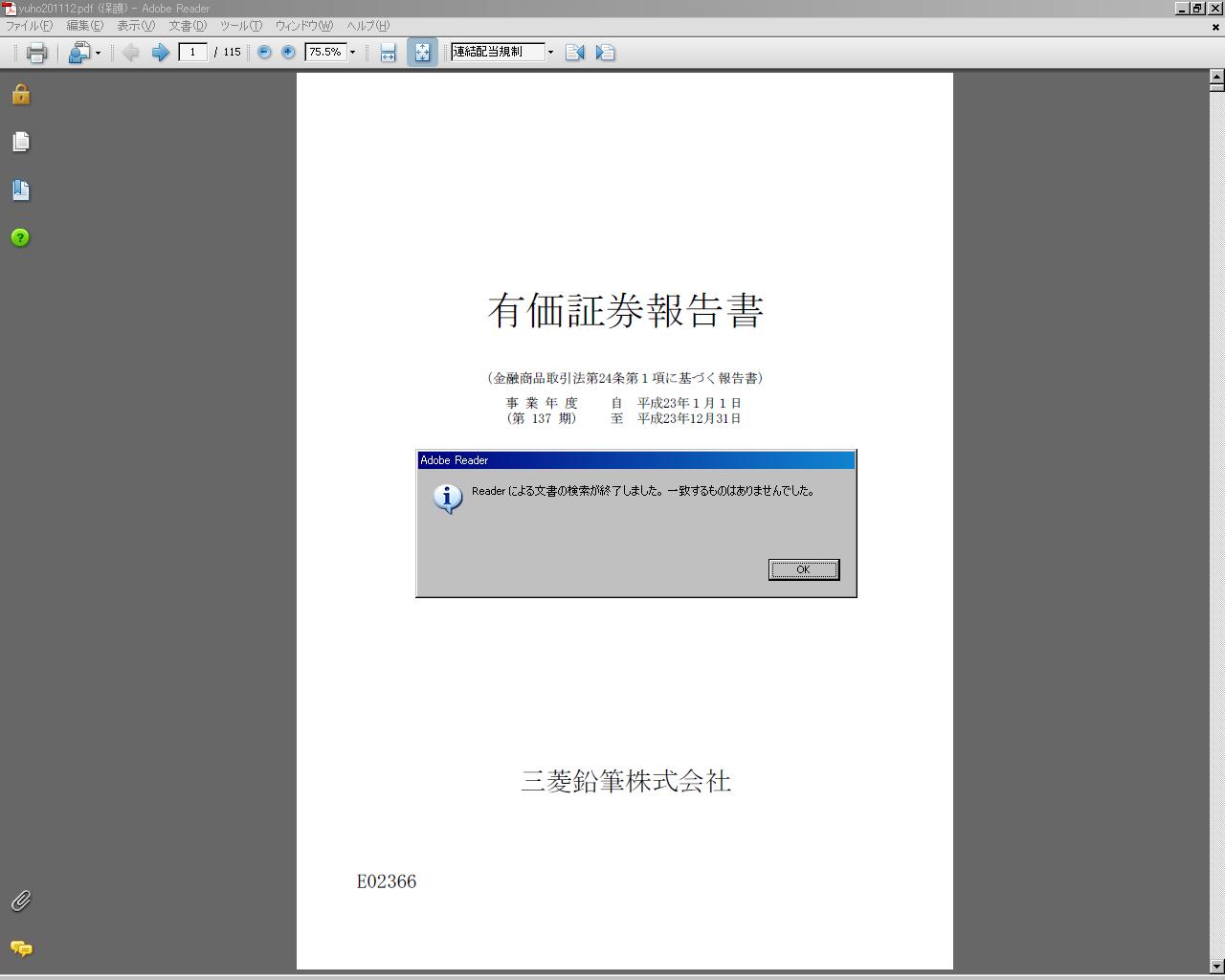Click the 有価証券報告書 heading text

coord(626,311)
